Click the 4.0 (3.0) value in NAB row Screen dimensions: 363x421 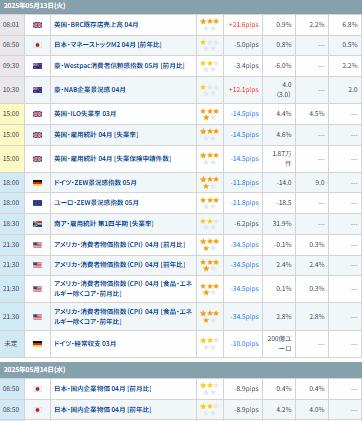pos(284,90)
